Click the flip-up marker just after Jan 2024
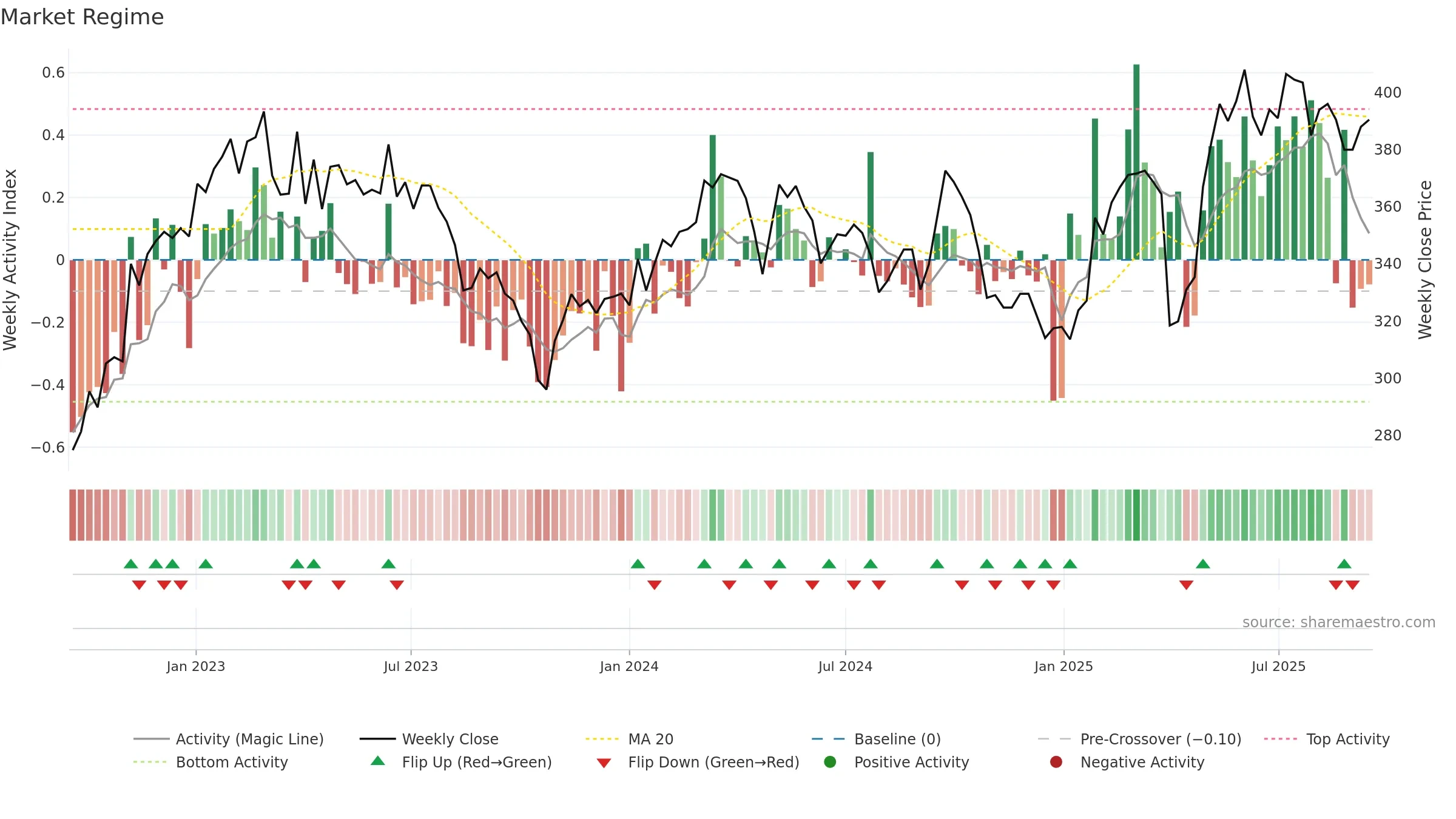The image size is (1456, 819). tap(638, 564)
